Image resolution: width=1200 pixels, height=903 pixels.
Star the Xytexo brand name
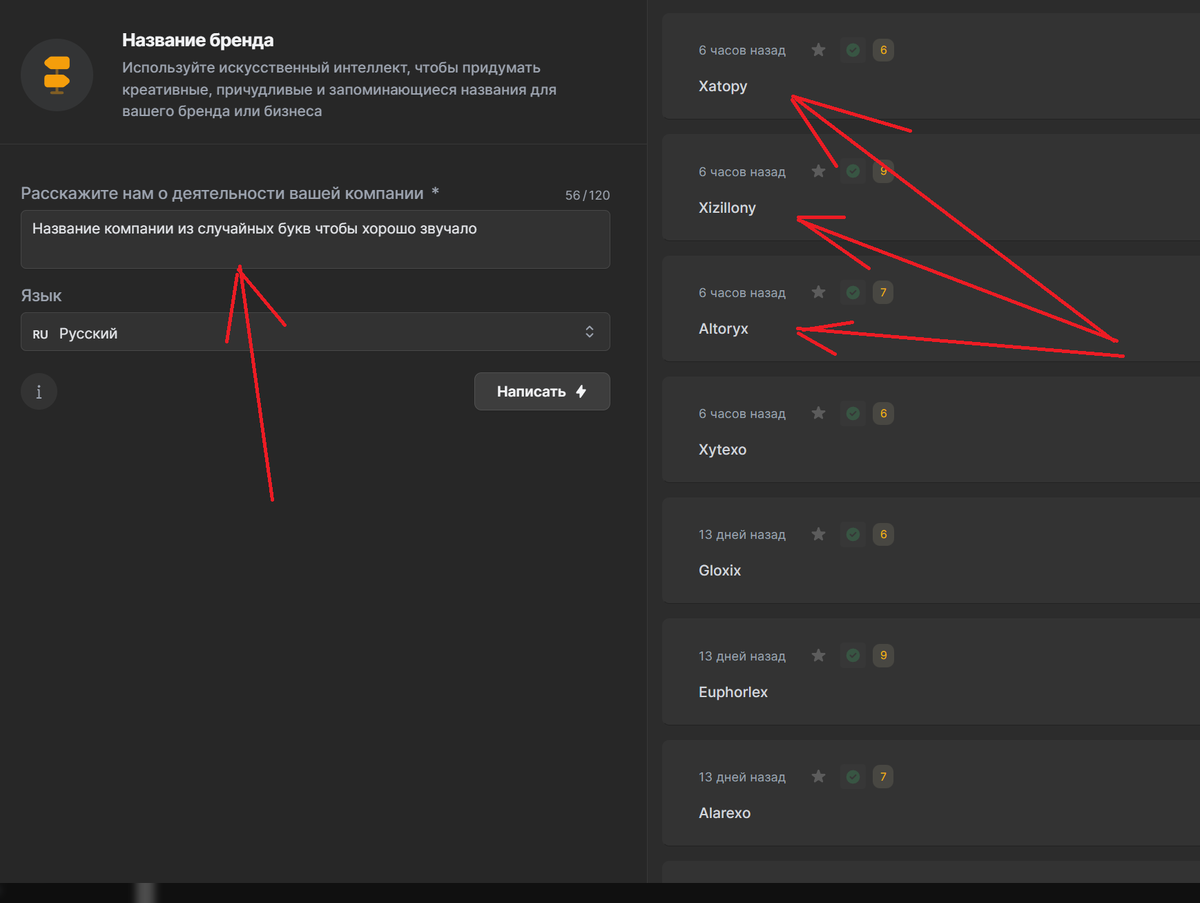coord(818,413)
